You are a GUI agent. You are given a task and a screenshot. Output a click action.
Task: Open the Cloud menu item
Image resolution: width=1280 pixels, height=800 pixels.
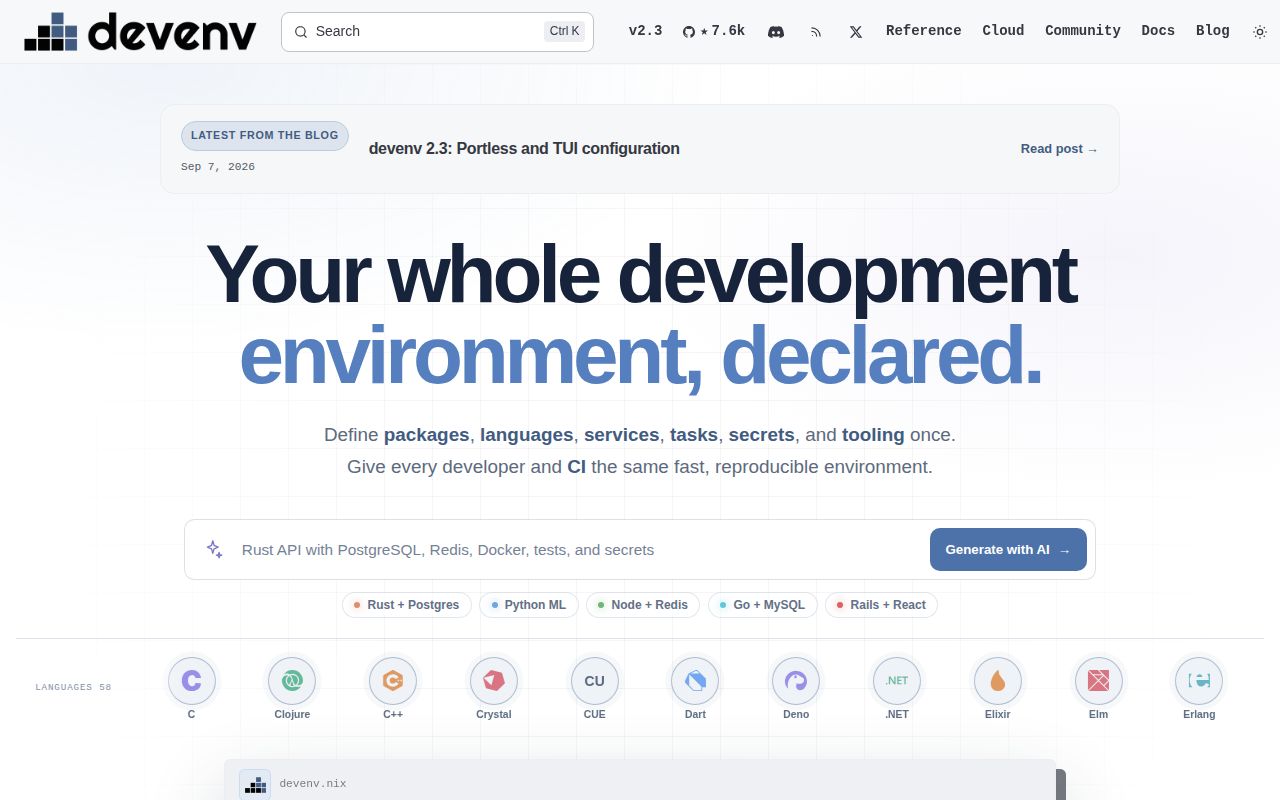pos(1003,31)
